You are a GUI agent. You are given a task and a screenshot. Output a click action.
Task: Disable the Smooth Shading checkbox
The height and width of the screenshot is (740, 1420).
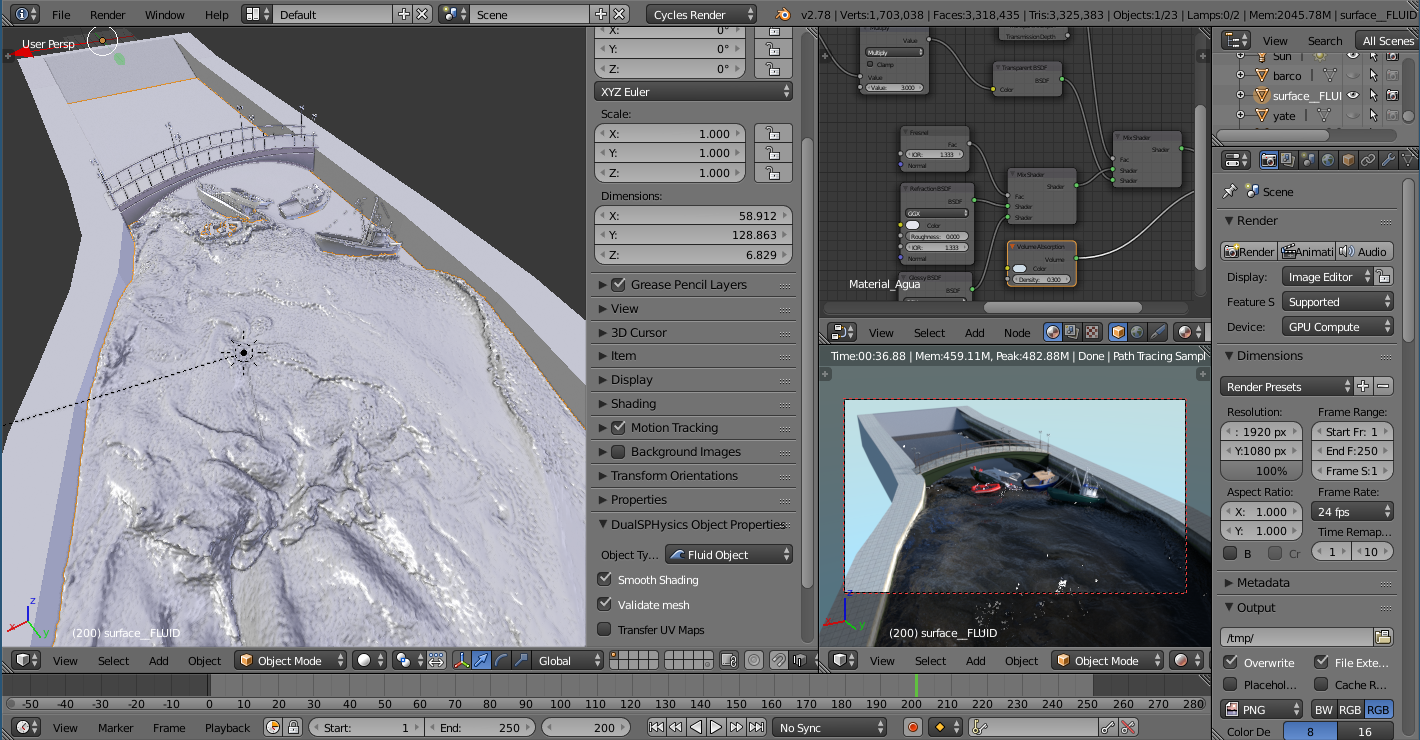click(x=604, y=579)
